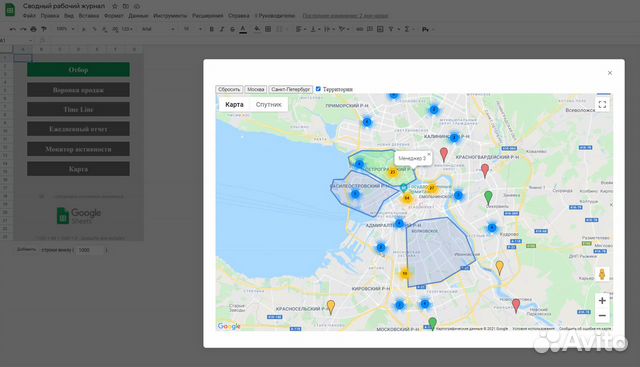Open the font size dropdown

(x=192, y=29)
